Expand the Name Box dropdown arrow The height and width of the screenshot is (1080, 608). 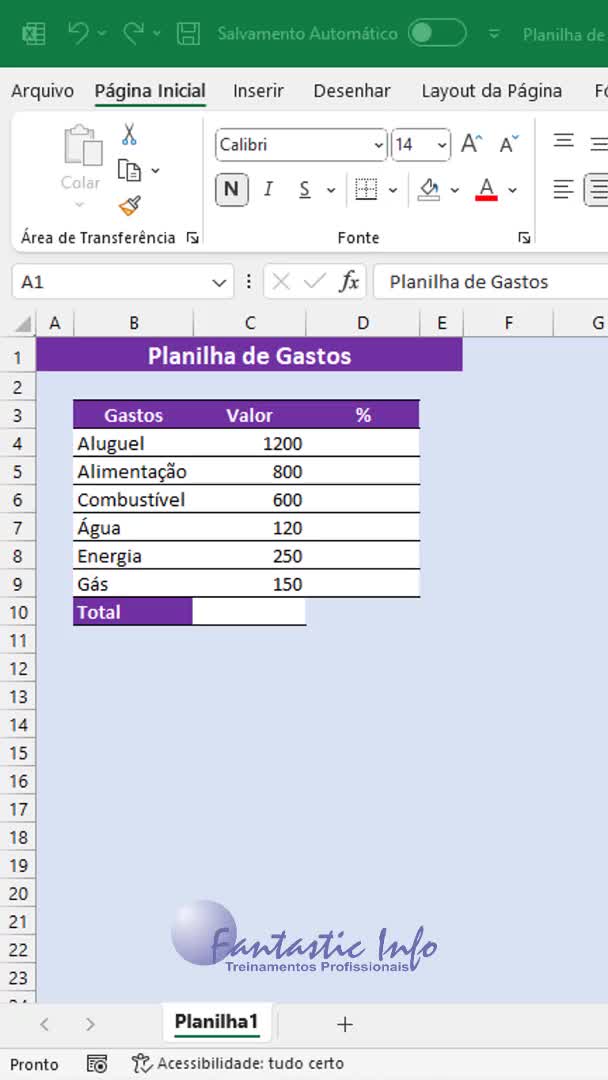219,282
